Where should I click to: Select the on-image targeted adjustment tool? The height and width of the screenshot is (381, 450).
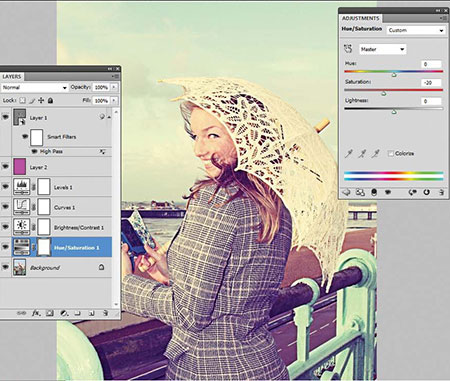[x=348, y=49]
